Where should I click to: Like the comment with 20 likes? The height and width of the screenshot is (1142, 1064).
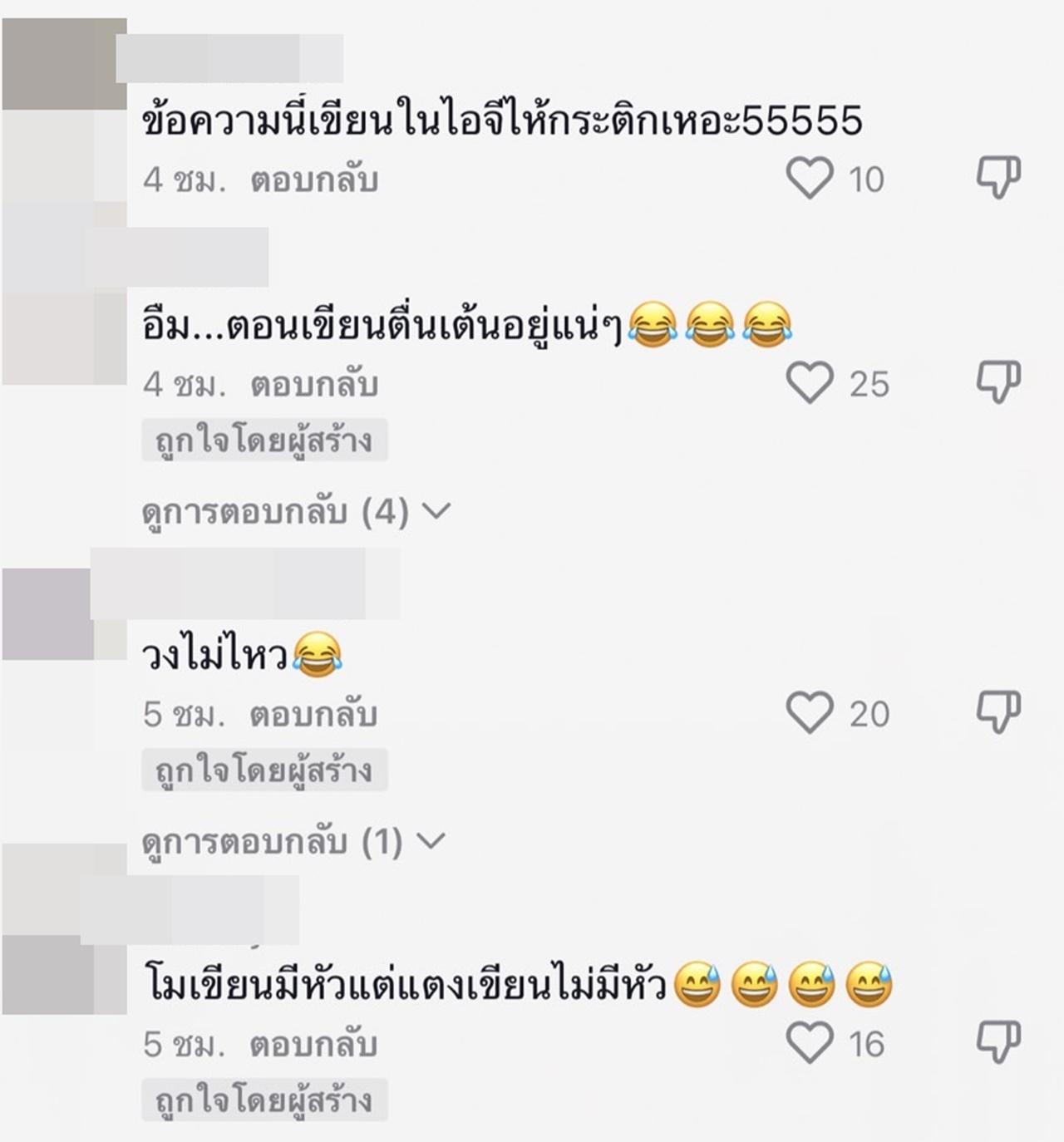(810, 713)
